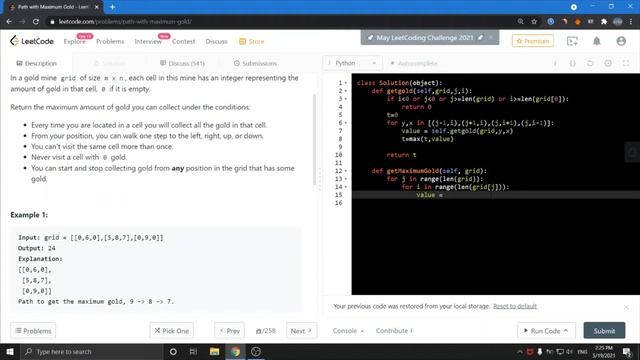Screen dimensions: 640x360
Task: Open Task View on taskbar
Action: pos(193,351)
